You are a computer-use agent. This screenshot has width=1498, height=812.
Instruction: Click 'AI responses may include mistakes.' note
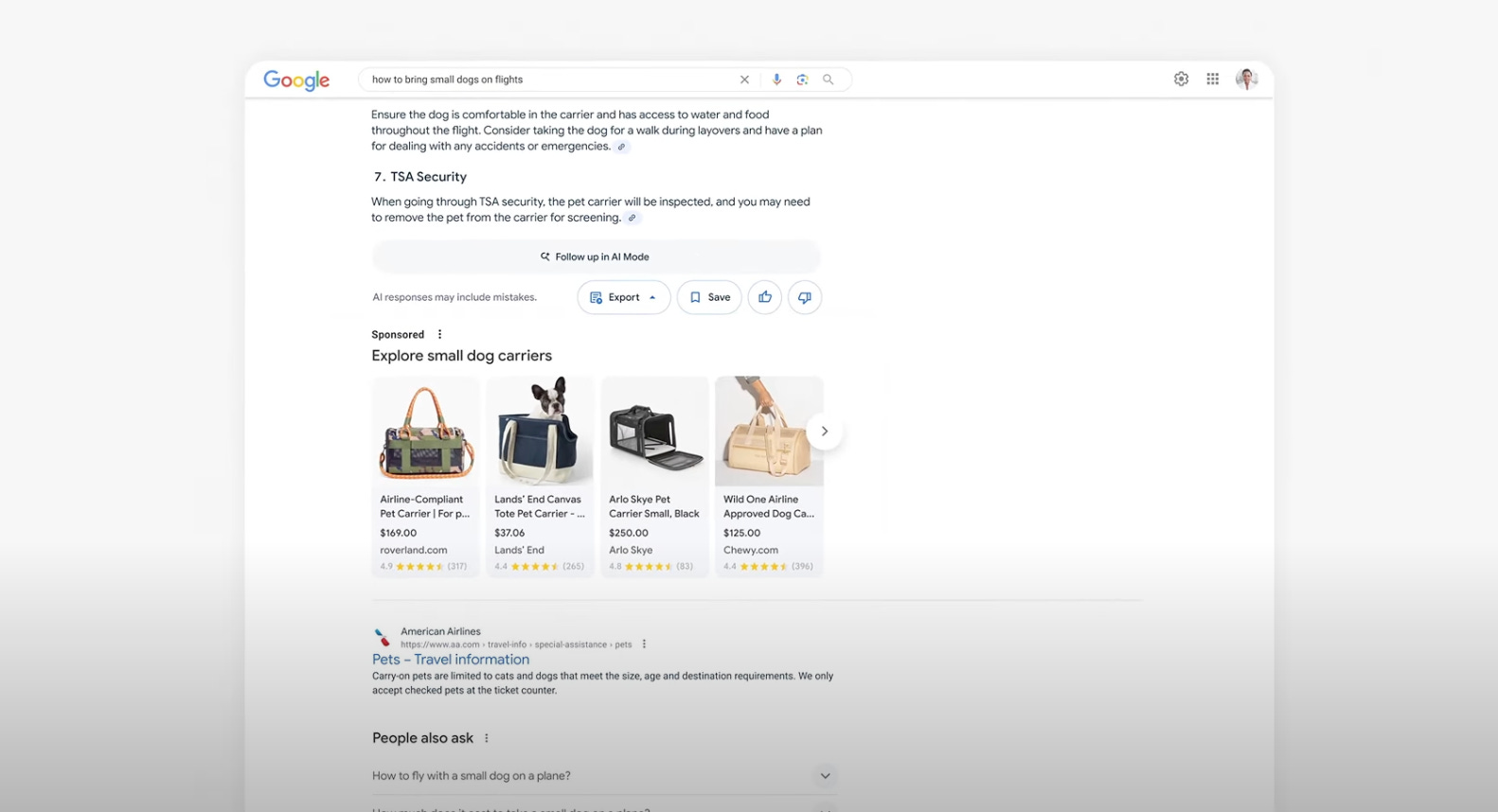pyautogui.click(x=455, y=297)
